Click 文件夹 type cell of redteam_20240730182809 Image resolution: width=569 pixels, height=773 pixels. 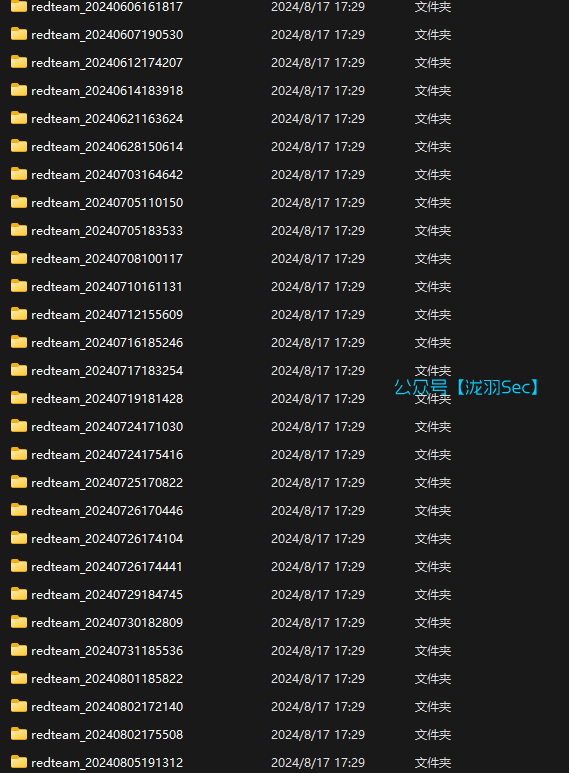[x=433, y=623]
